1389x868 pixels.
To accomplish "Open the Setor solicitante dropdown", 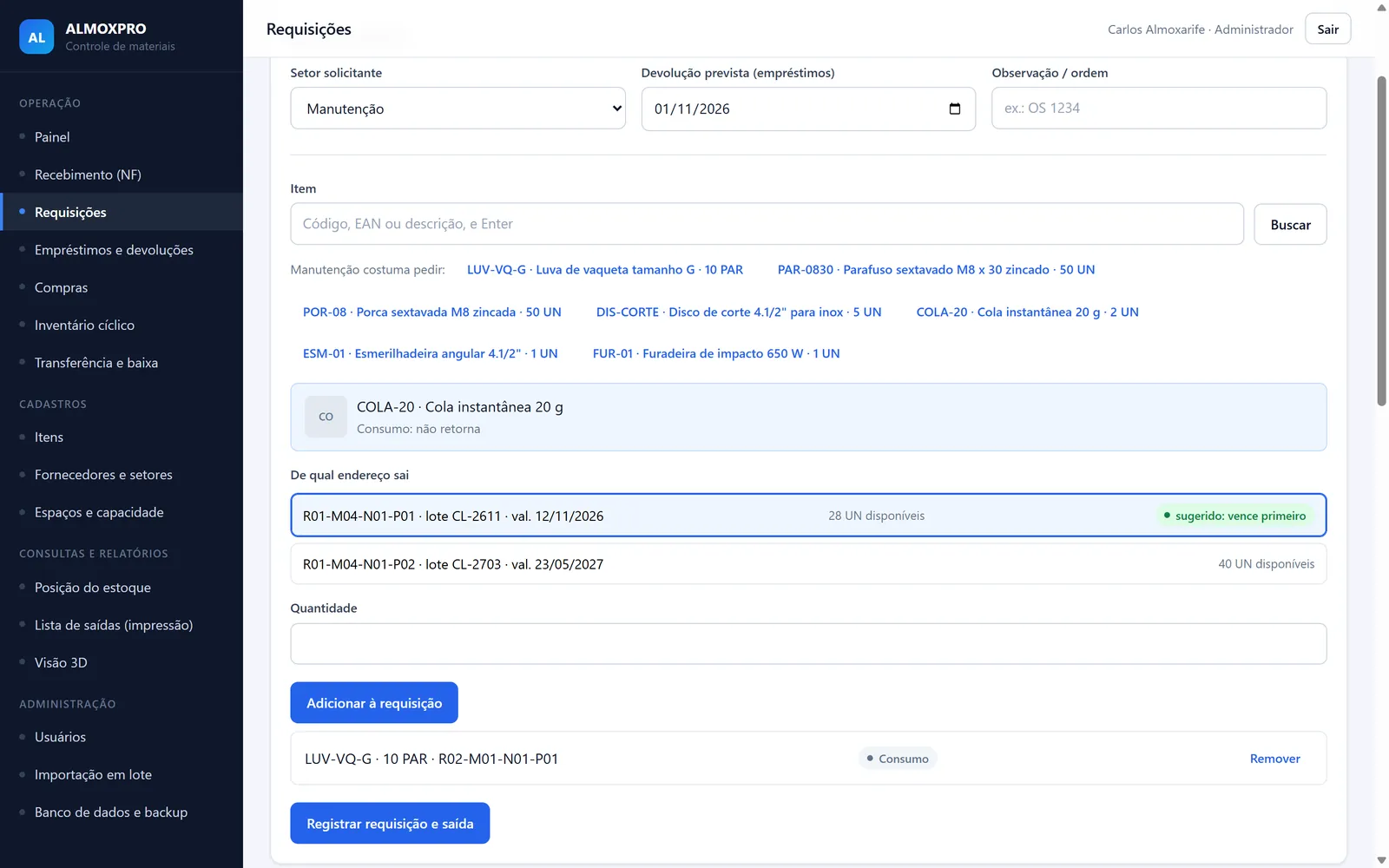I will [458, 108].
